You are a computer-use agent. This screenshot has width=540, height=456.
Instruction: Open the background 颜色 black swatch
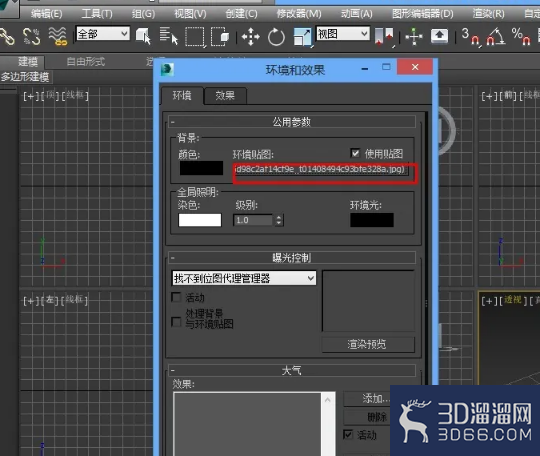pyautogui.click(x=201, y=168)
